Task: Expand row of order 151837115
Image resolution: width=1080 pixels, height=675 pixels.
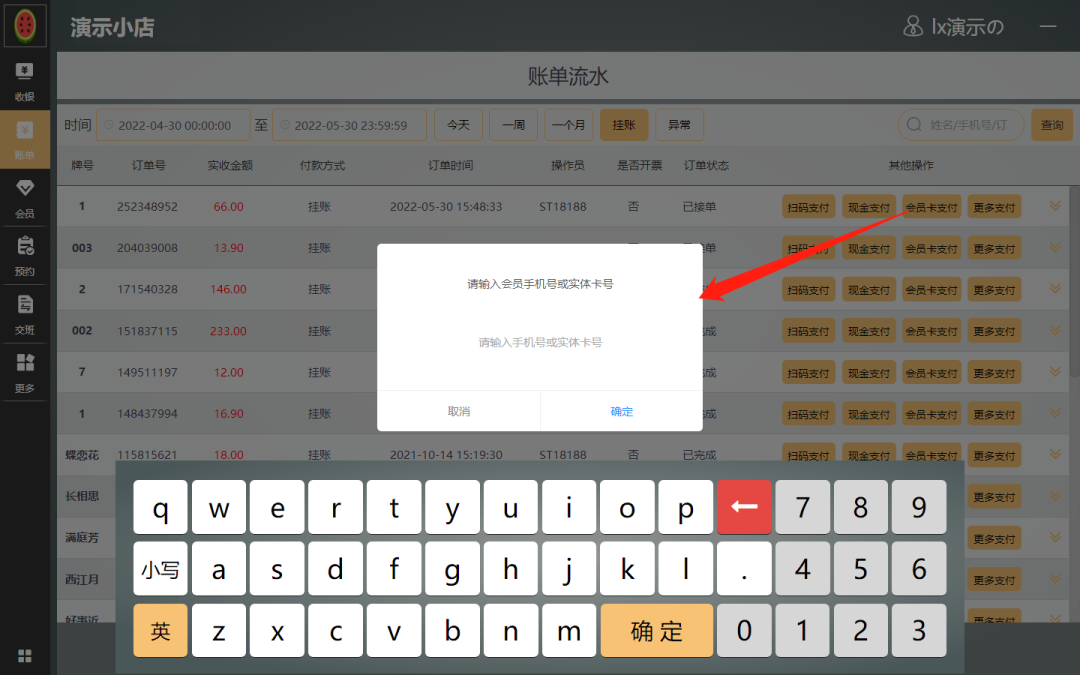Action: [1055, 330]
